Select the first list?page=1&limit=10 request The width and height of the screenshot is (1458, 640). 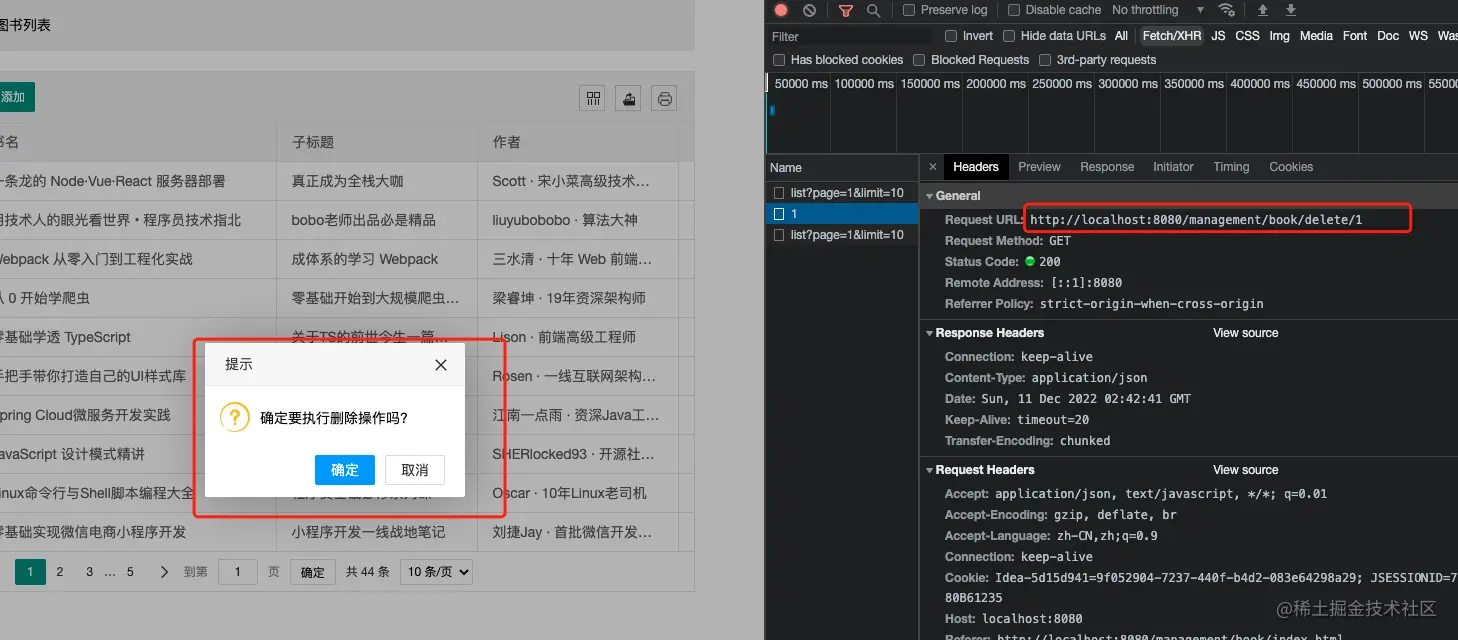(x=842, y=193)
